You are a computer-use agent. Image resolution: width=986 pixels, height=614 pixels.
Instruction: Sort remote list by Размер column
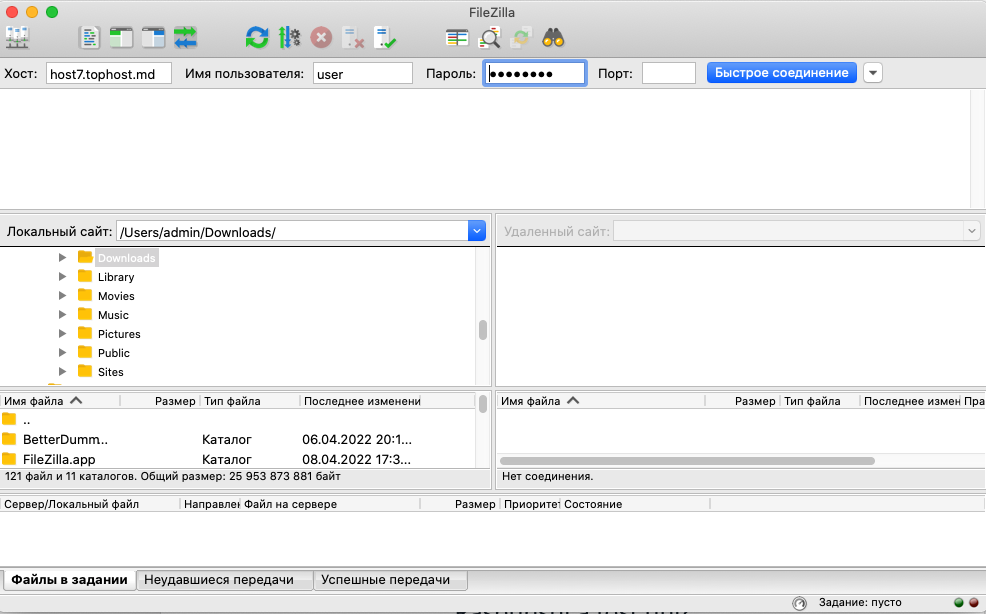point(743,401)
